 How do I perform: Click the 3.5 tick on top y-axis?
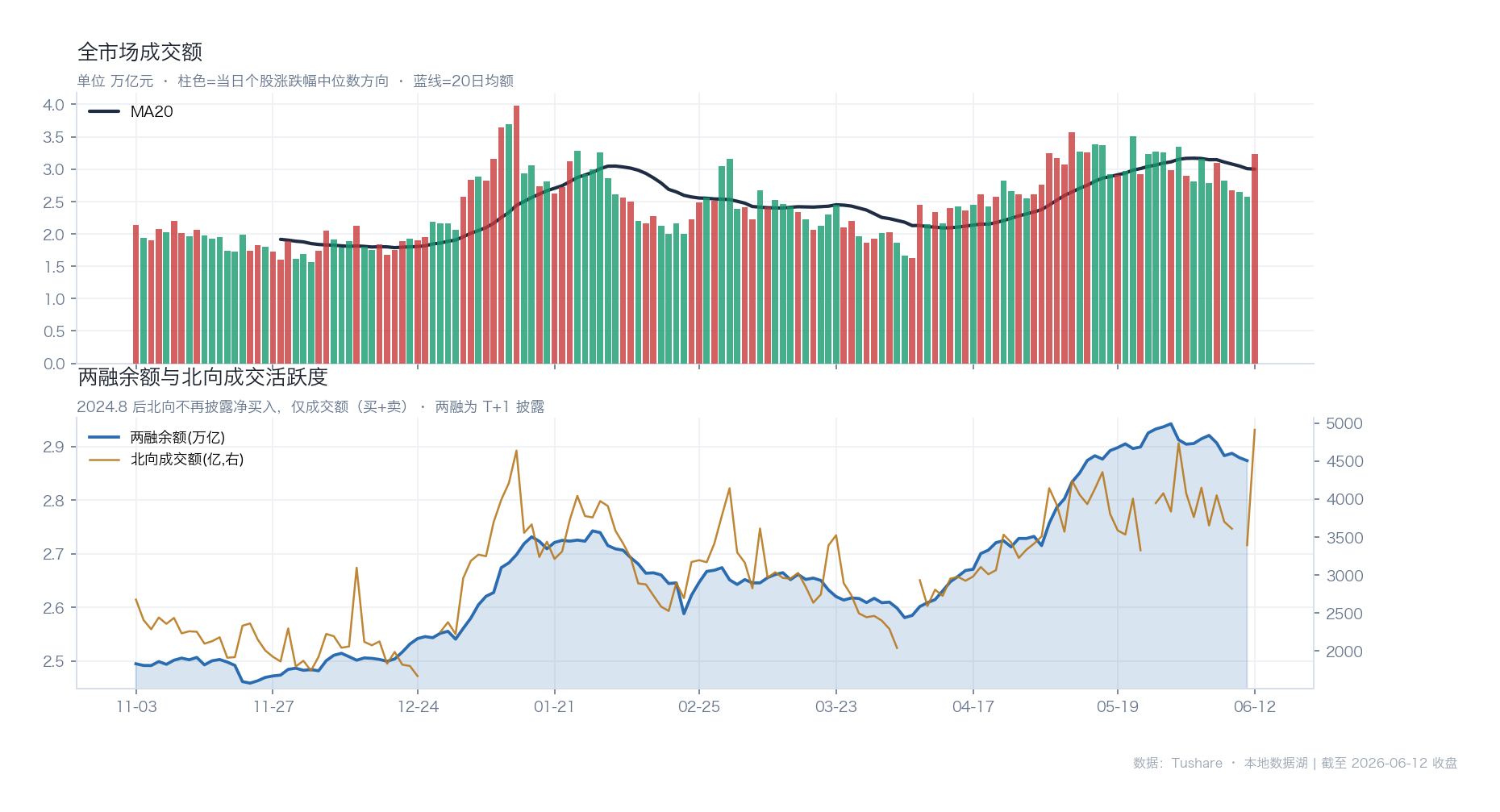click(54, 137)
